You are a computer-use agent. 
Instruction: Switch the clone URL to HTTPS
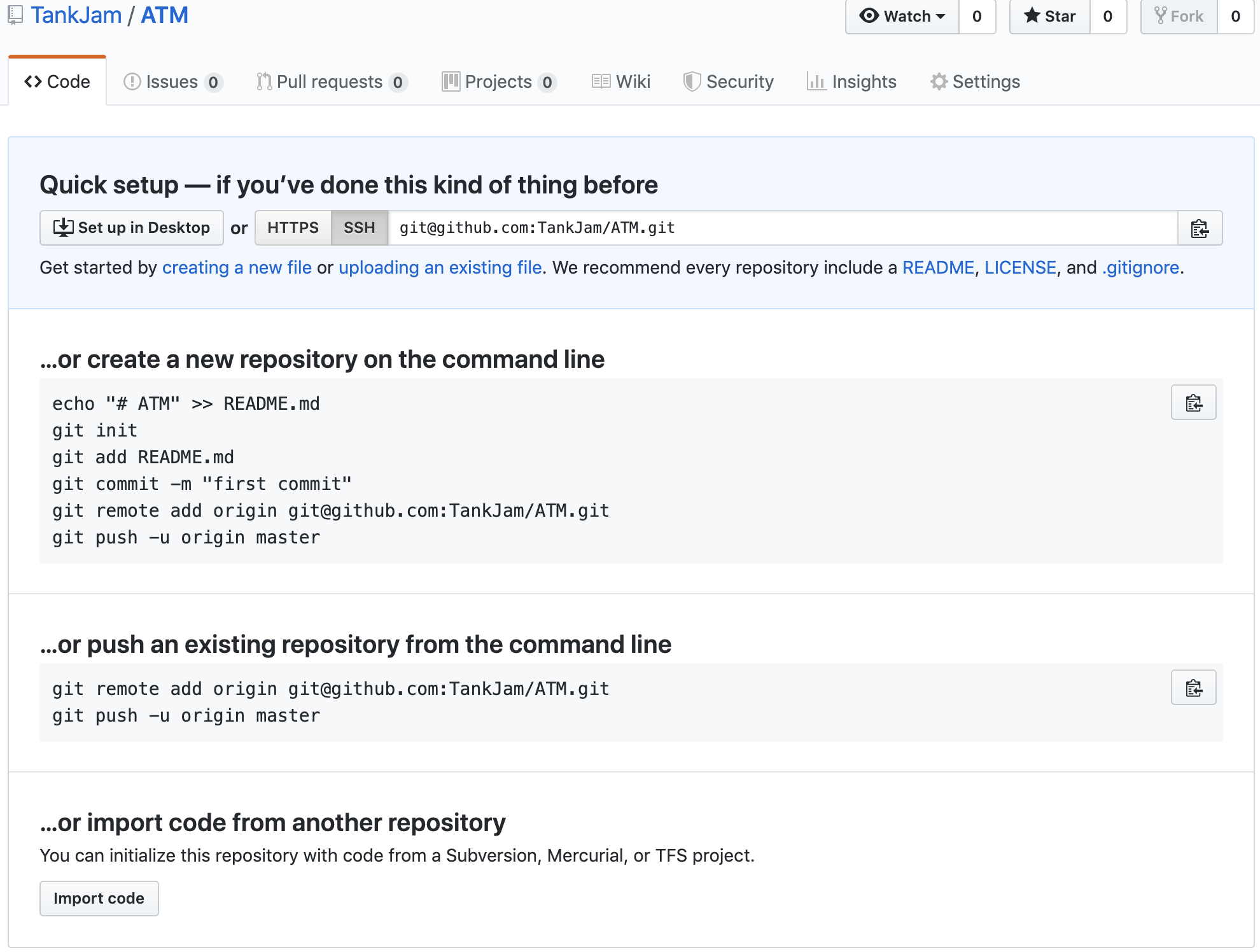click(x=293, y=228)
